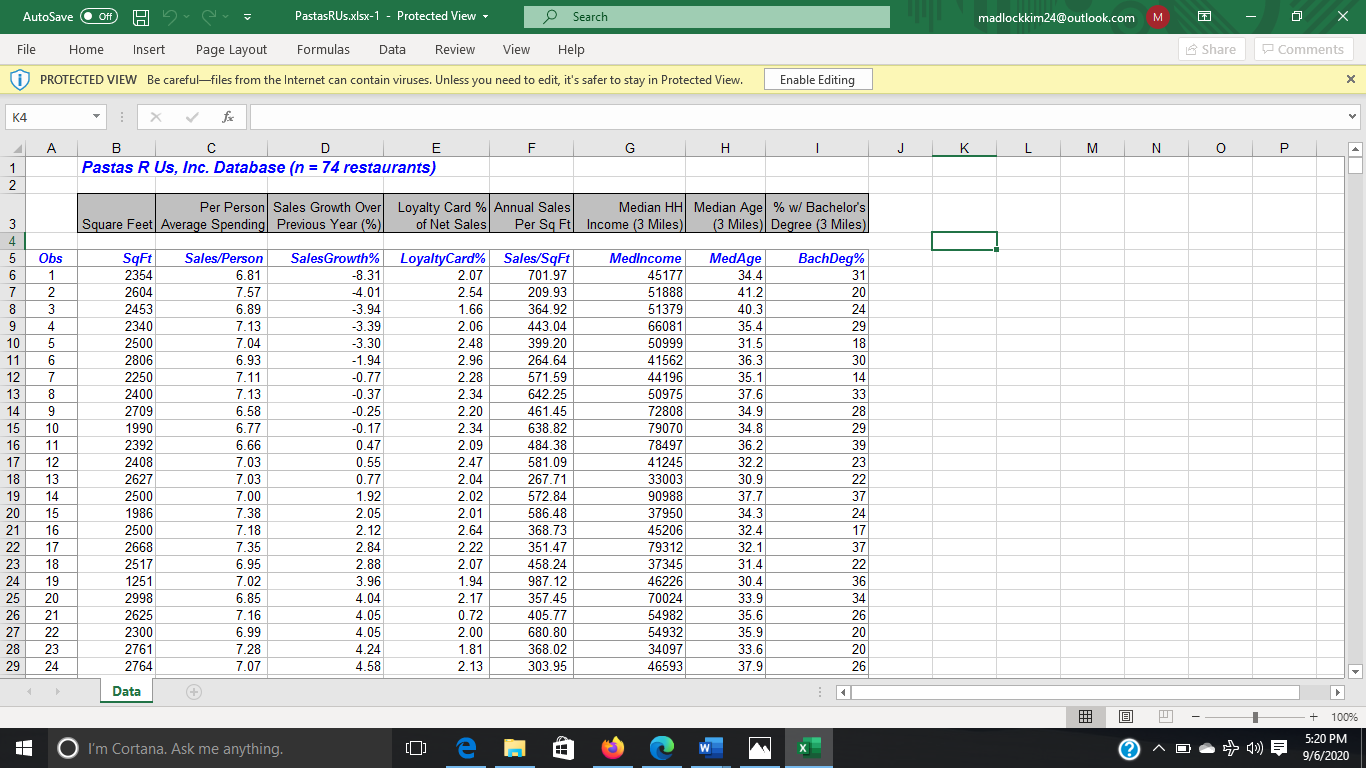Click the Save icon in title bar
This screenshot has height=768, width=1366.
click(142, 17)
